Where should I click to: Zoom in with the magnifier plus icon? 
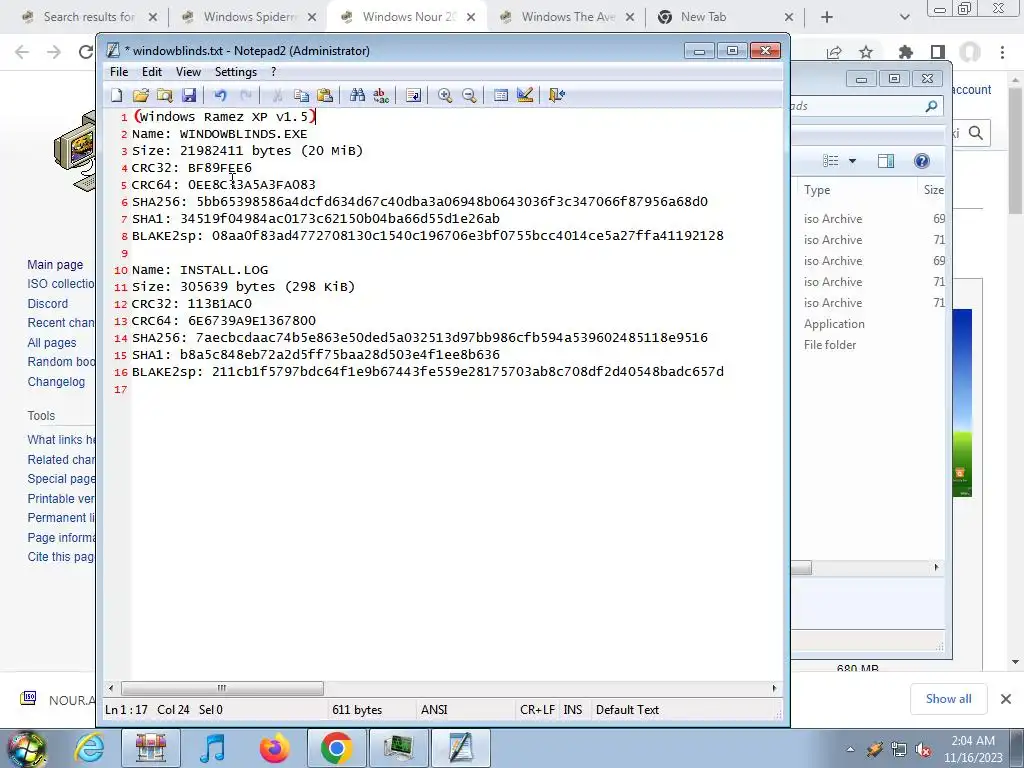(x=445, y=95)
